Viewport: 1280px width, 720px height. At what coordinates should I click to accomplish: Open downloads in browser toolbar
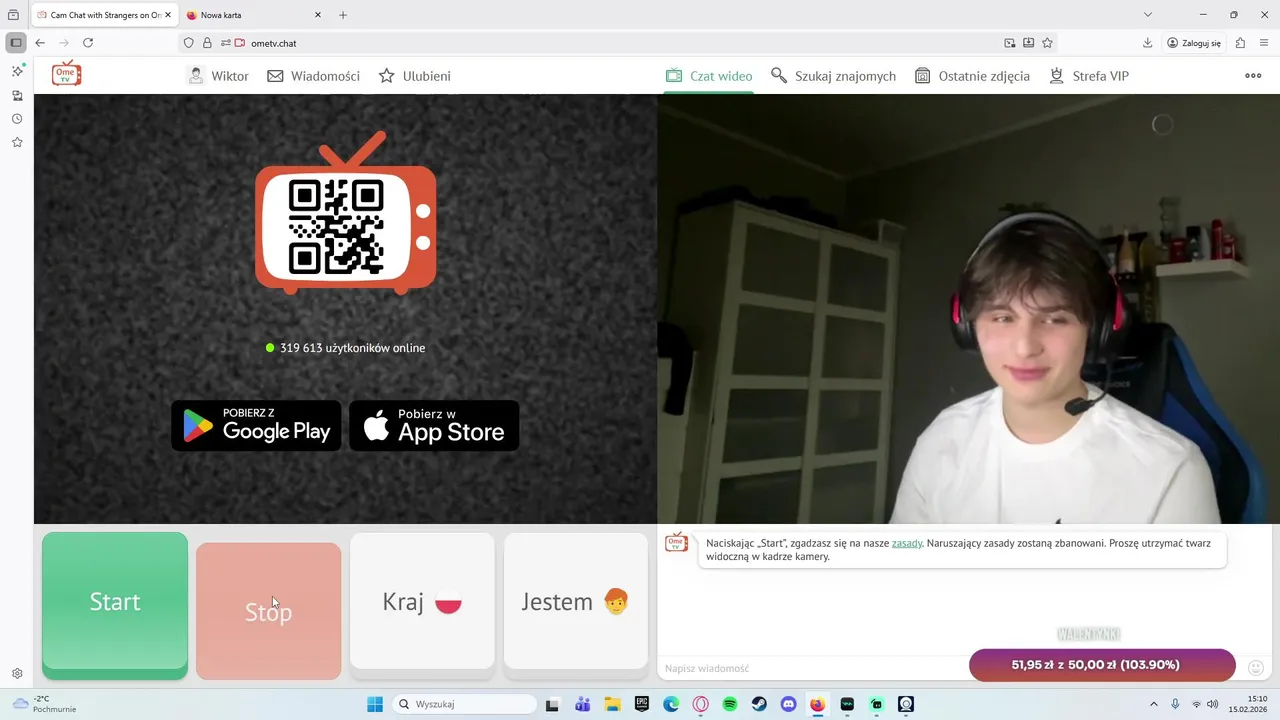[1147, 43]
